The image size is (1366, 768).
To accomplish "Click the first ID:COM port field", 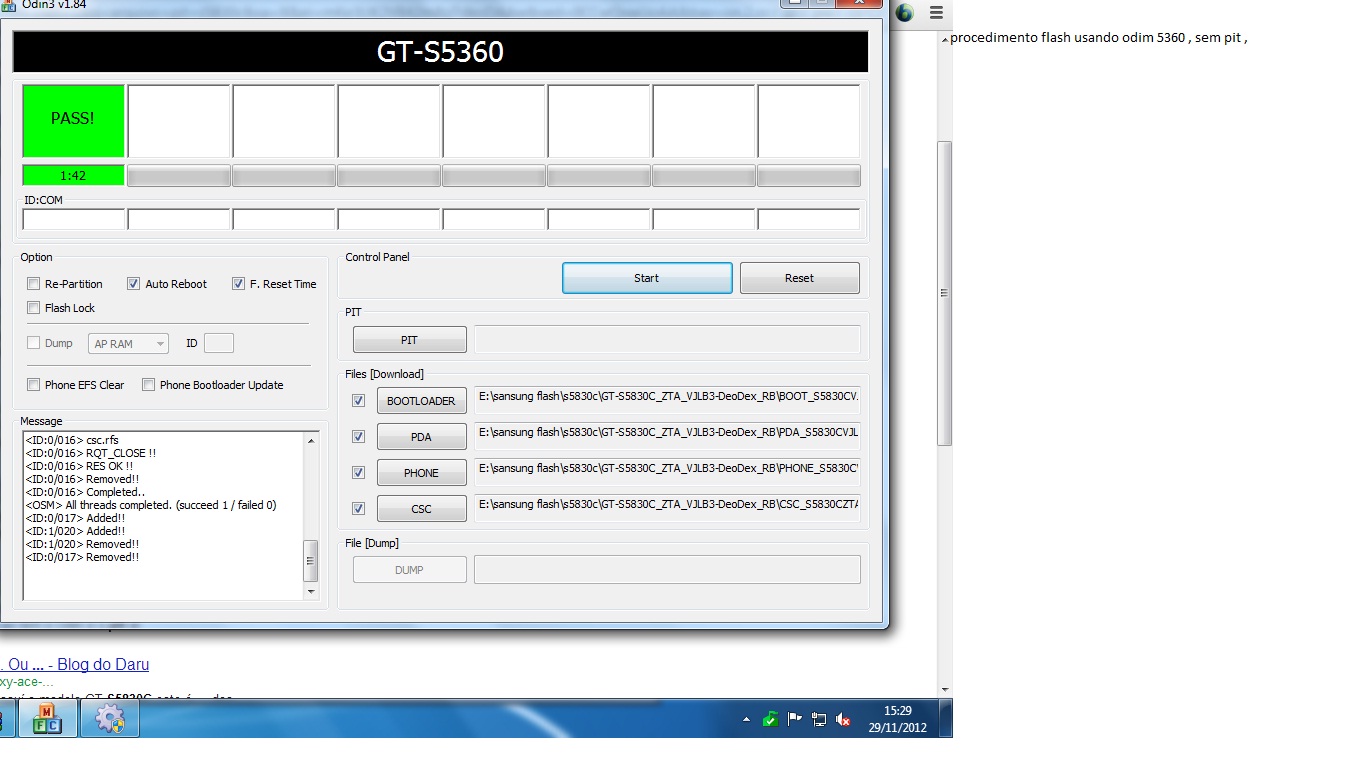I will pyautogui.click(x=73, y=219).
